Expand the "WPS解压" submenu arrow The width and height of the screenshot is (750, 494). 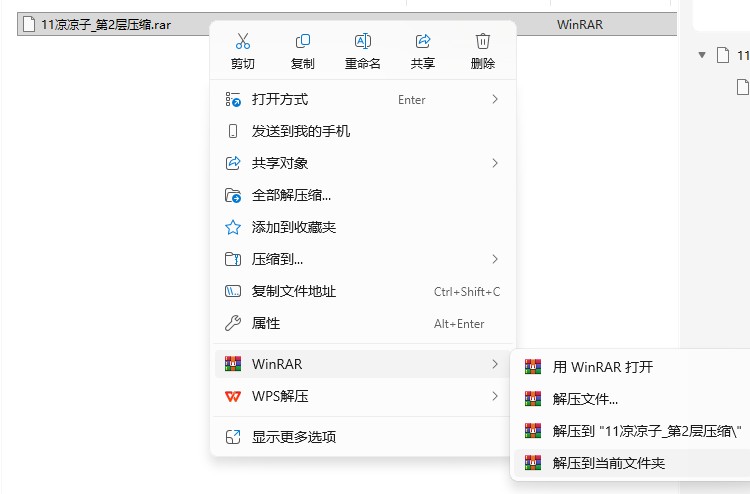[x=495, y=396]
